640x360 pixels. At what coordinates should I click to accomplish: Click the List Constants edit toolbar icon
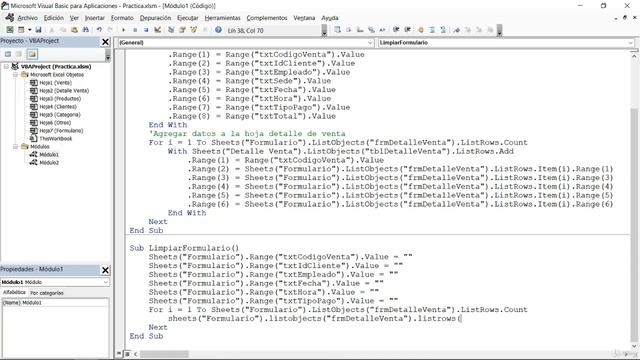(349, 30)
